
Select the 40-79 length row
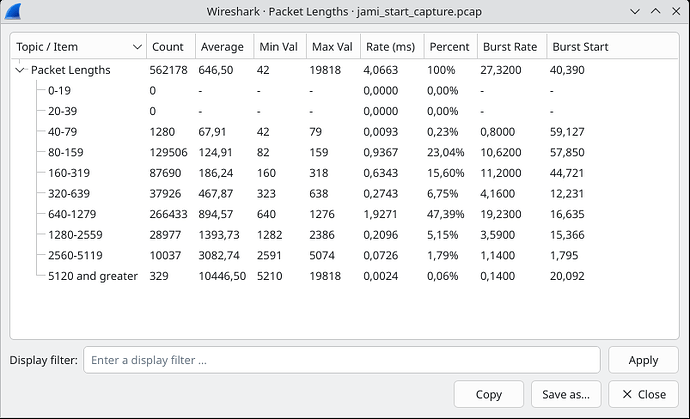[x=344, y=132]
